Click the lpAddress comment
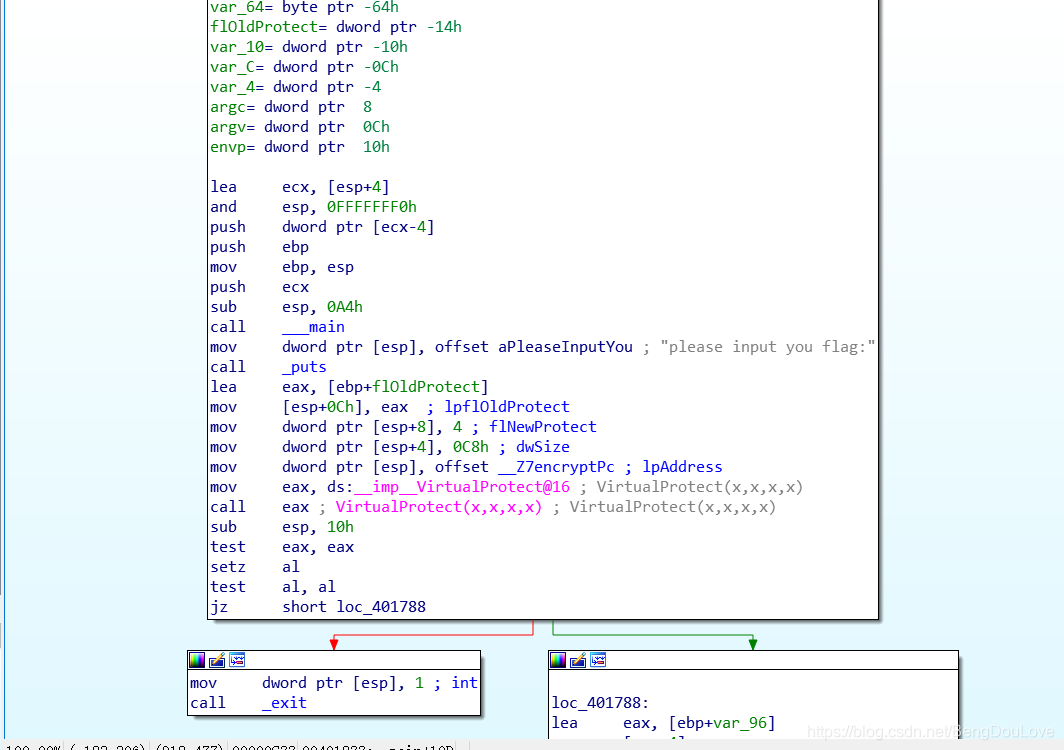This screenshot has width=1064, height=750. [683, 467]
